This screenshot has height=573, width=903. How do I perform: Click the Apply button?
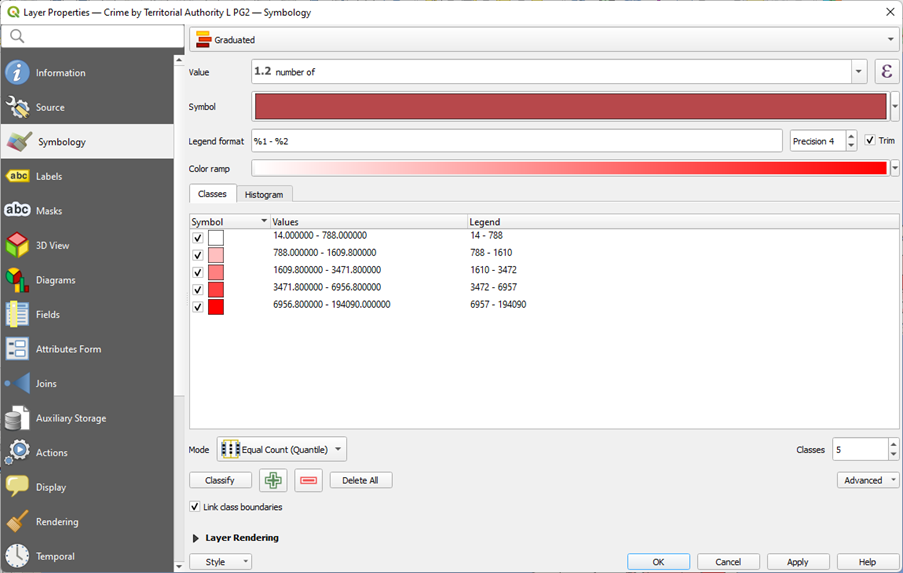(x=798, y=561)
